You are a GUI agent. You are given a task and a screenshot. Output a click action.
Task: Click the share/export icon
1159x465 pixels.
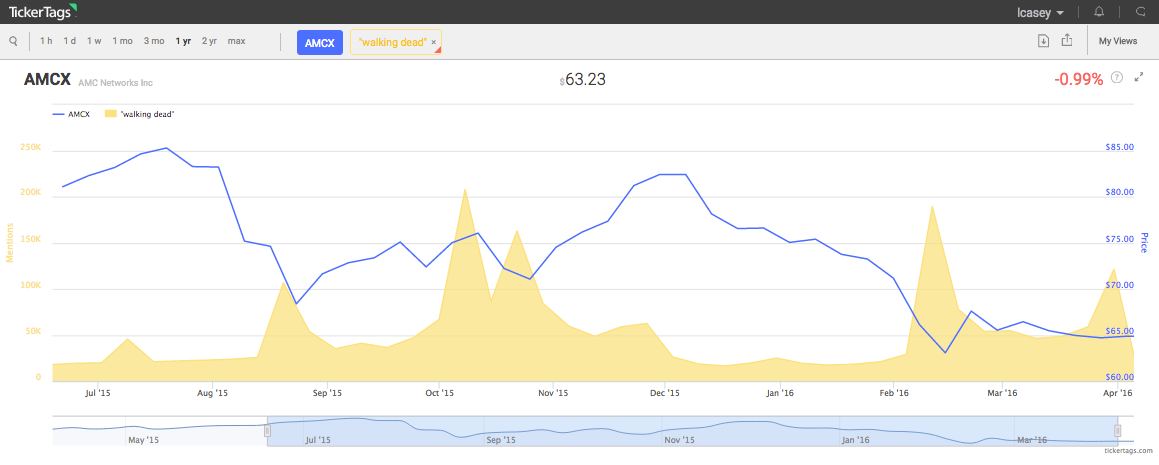[x=1067, y=41]
